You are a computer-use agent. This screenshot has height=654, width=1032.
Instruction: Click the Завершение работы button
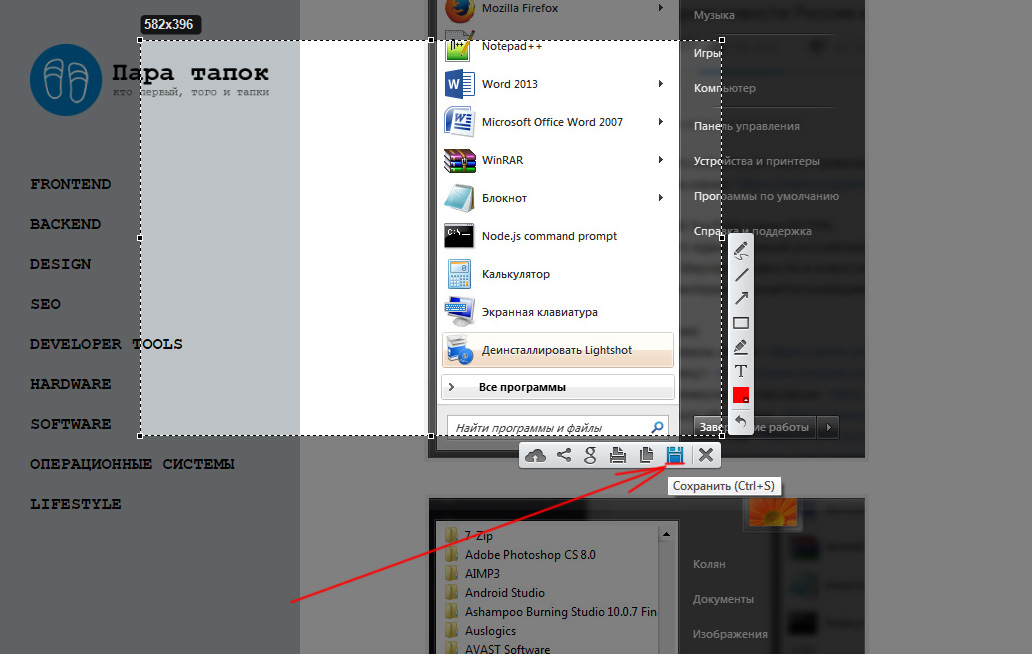tap(755, 428)
